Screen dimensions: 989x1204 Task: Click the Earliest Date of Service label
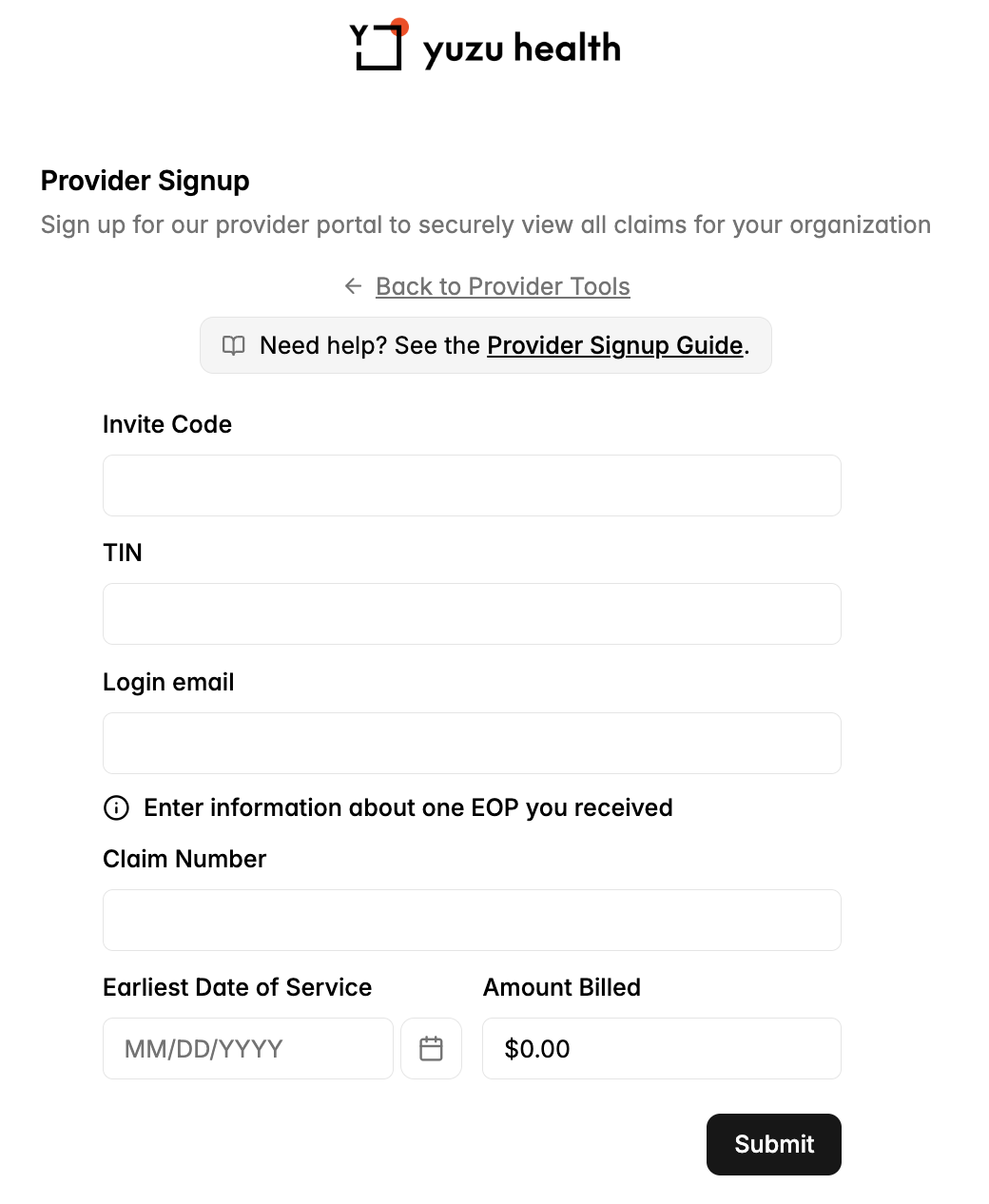(238, 987)
